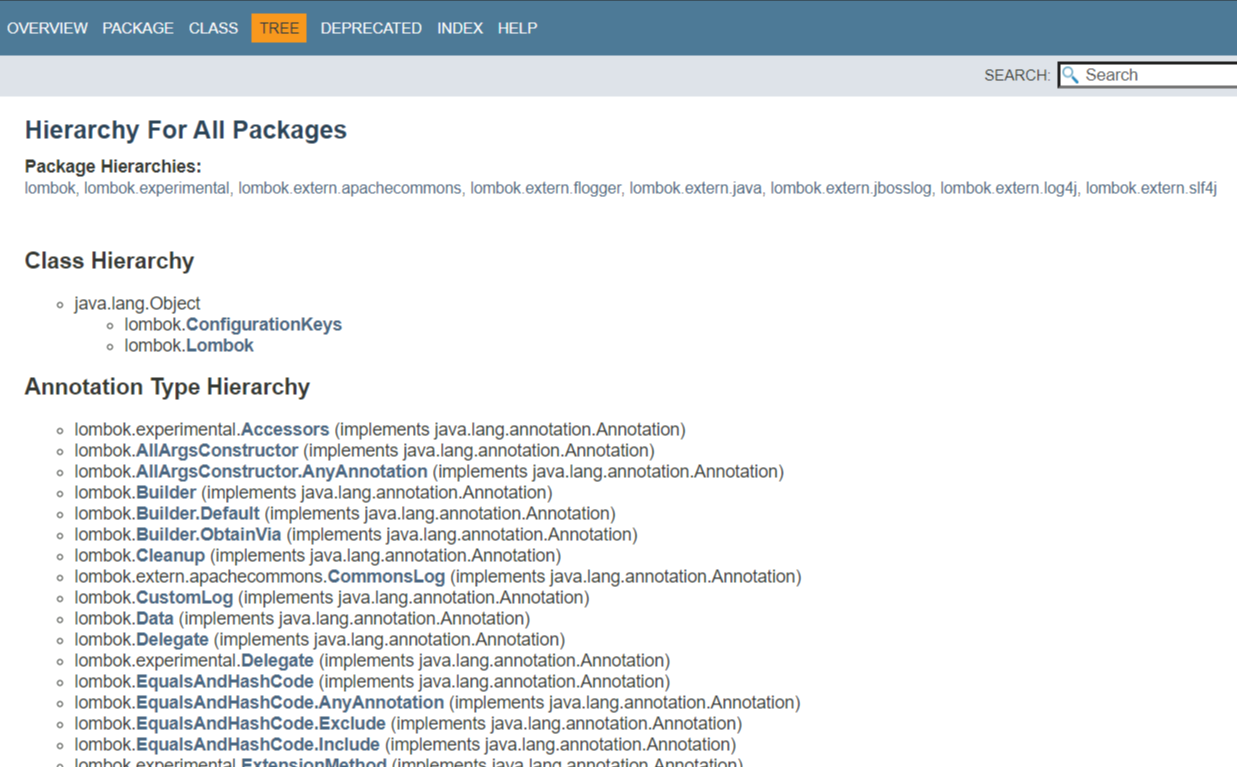Open the CLASS navigation item

coord(213,28)
